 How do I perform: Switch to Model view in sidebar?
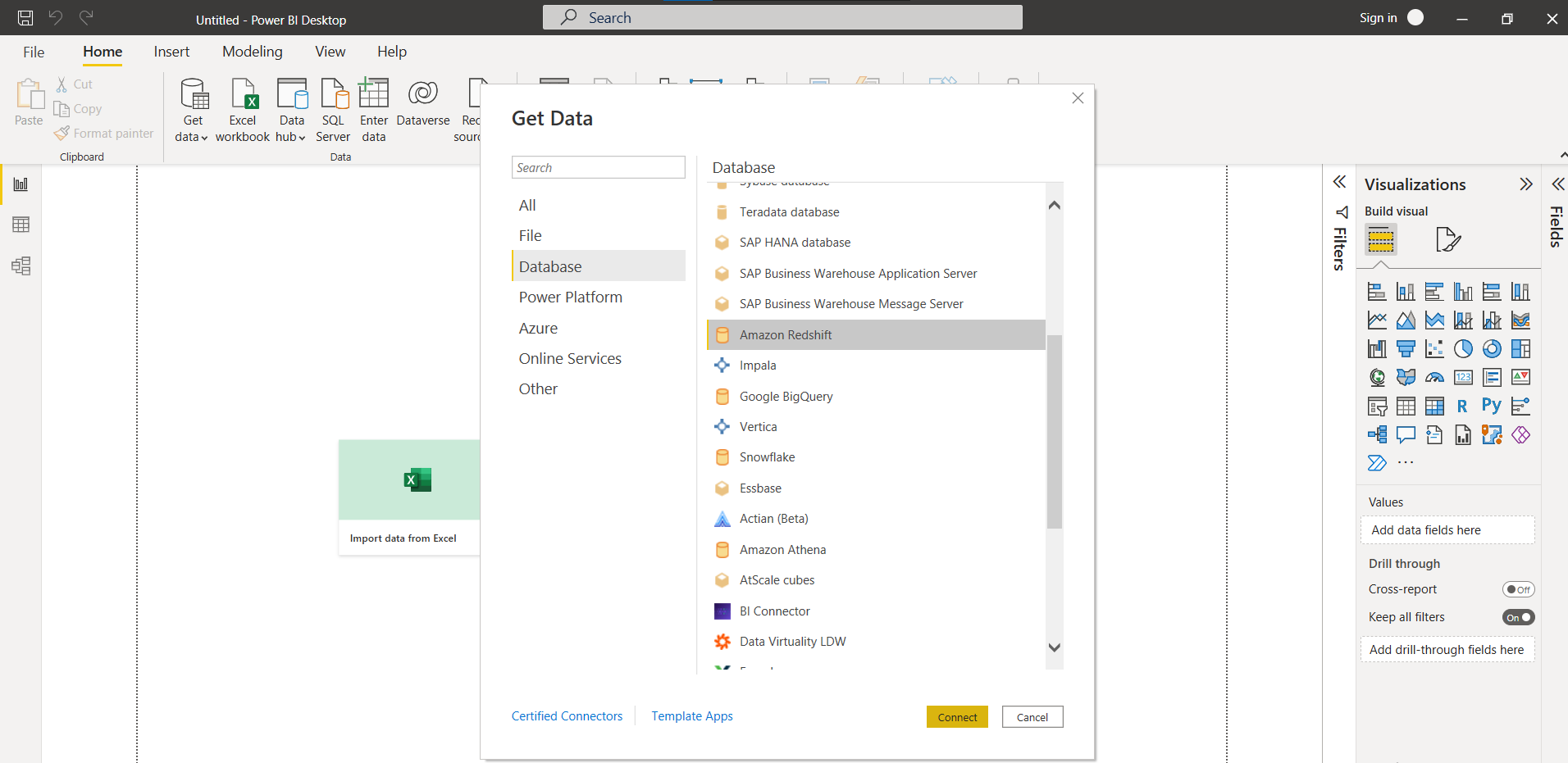(x=21, y=266)
